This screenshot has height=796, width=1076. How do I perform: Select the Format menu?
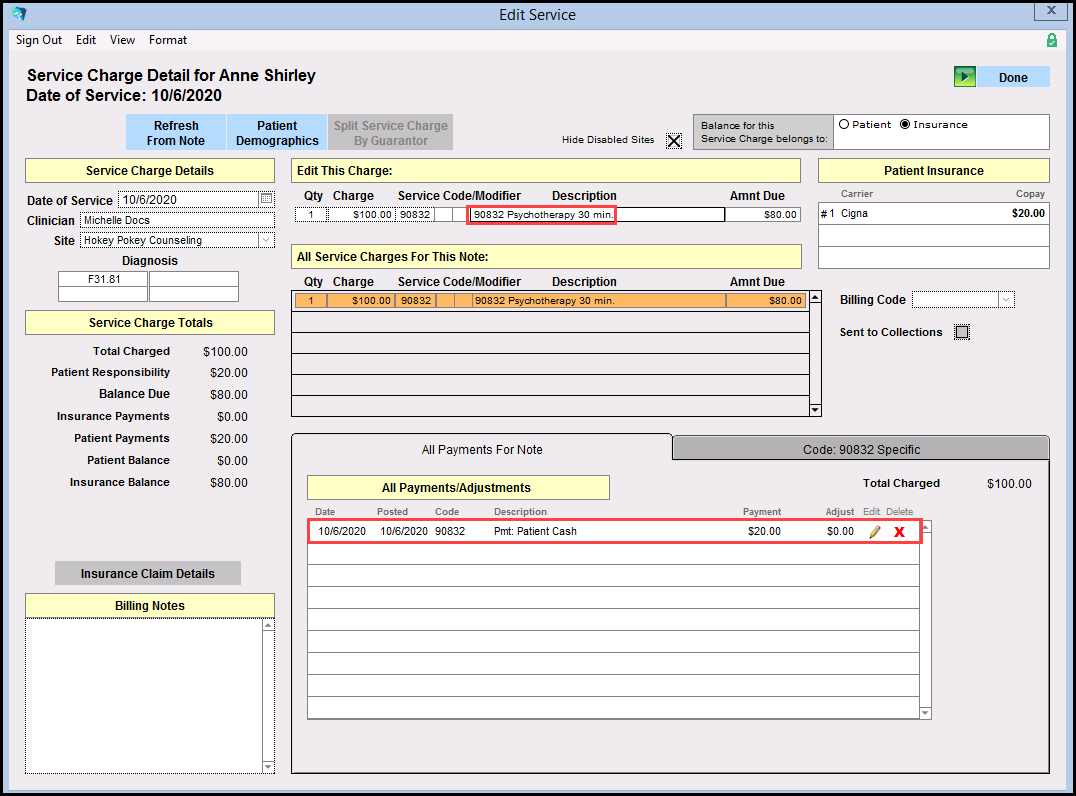[168, 40]
